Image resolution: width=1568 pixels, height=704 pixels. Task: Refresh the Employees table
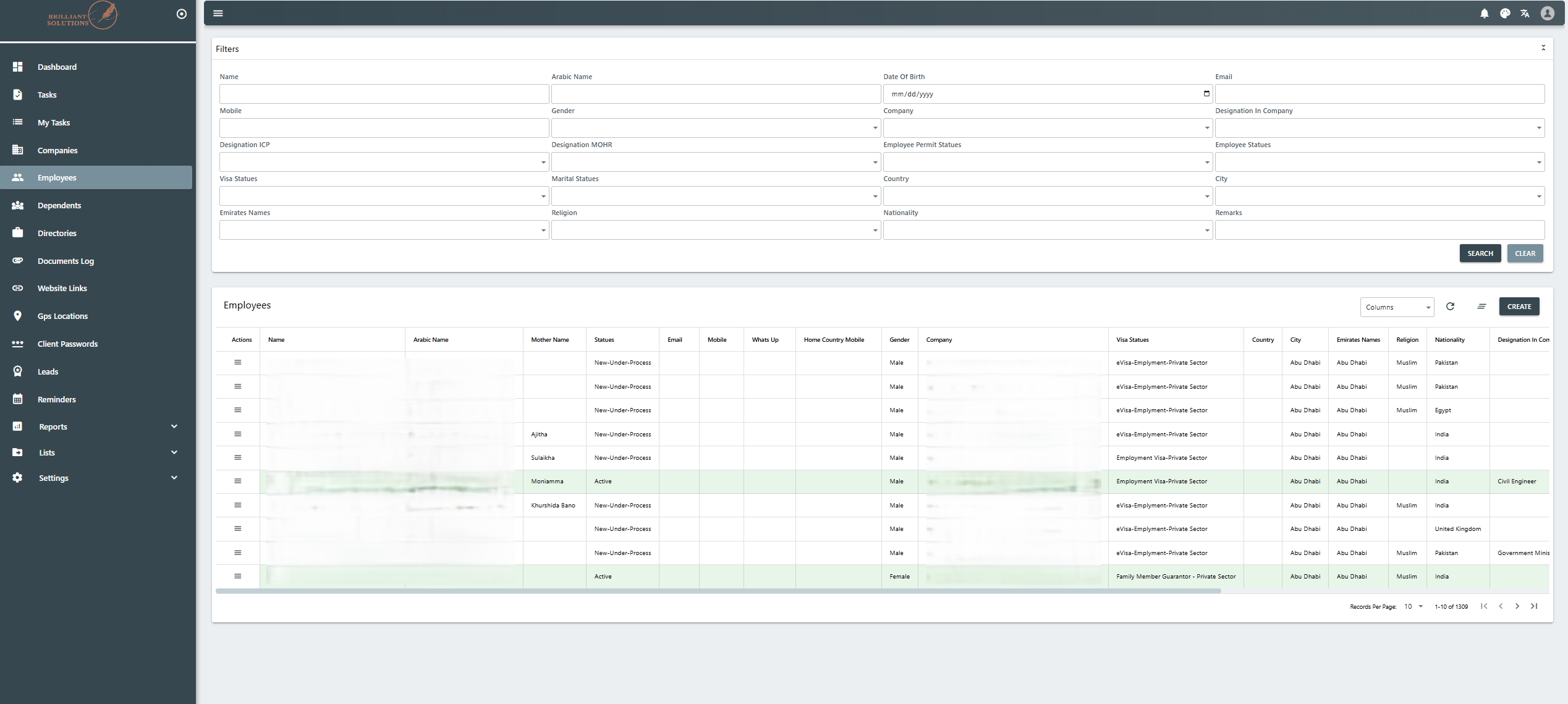click(1450, 307)
